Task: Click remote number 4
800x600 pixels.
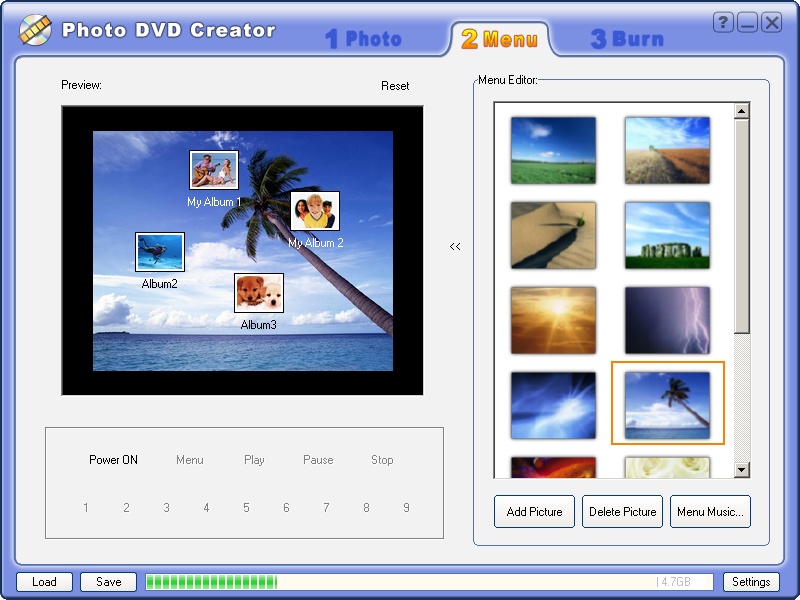Action: coord(206,508)
